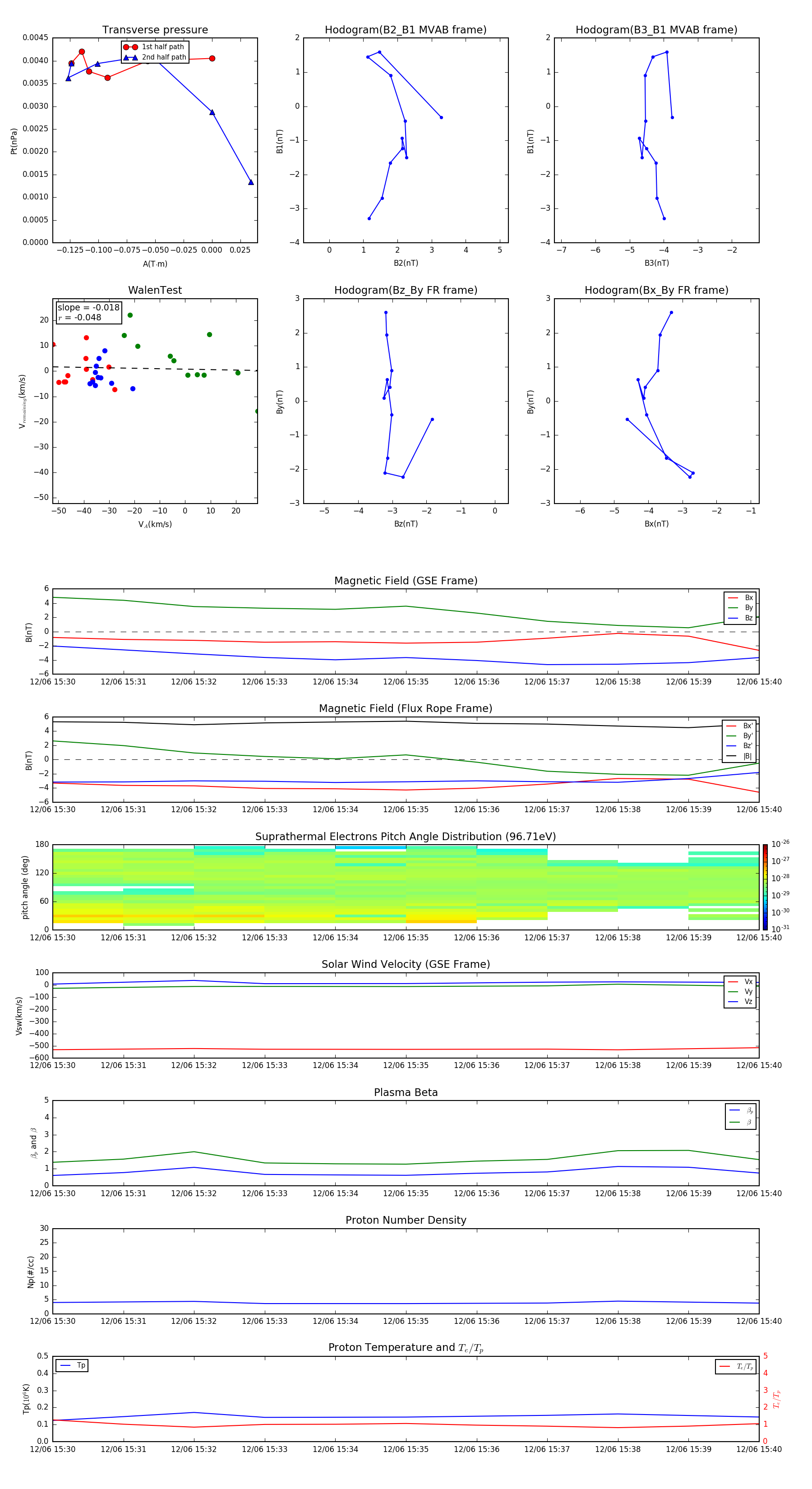Click "12/06 15:35" tick under Proton Temperature plot
Screen dimensions: 812x1489
pyautogui.click(x=406, y=1449)
